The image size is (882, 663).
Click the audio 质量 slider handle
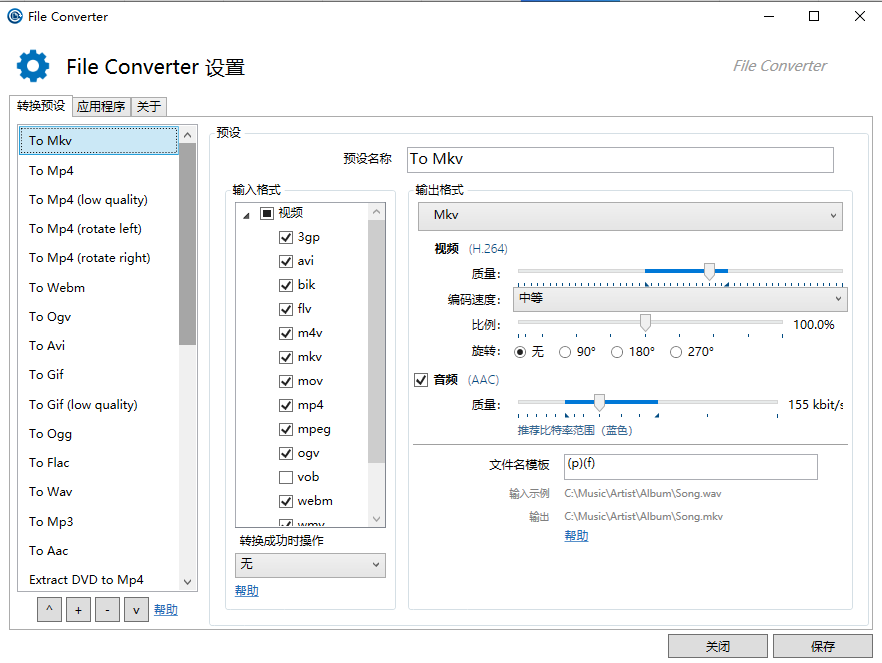coord(599,402)
